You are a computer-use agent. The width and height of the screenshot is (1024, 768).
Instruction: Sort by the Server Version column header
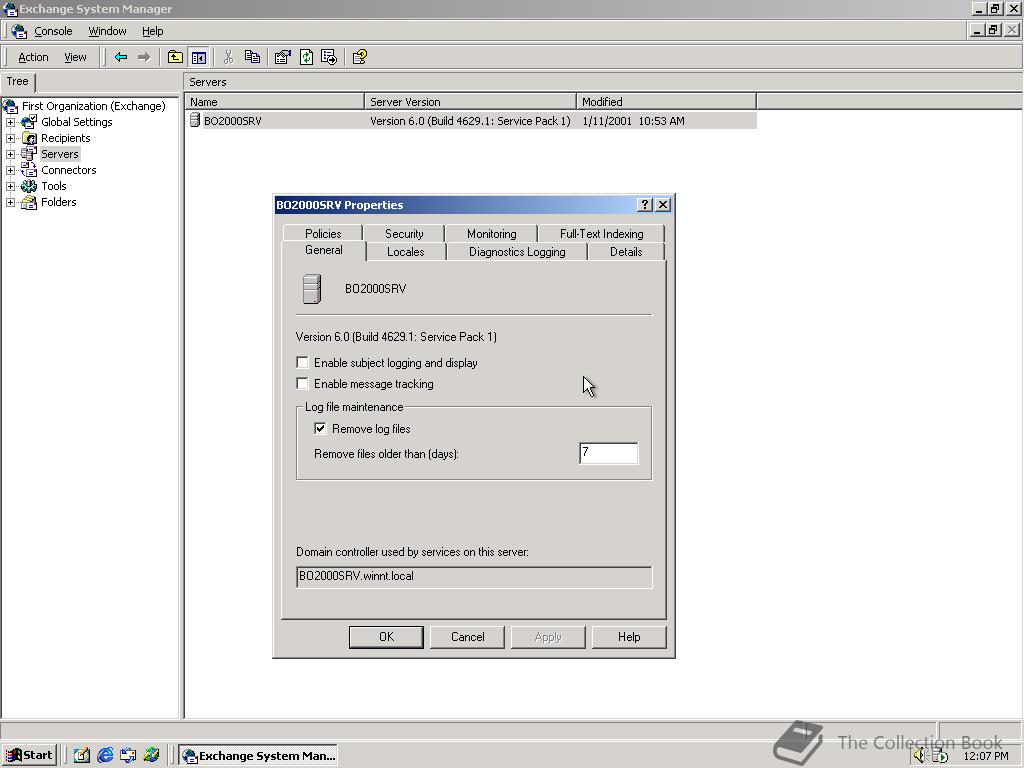[470, 102]
